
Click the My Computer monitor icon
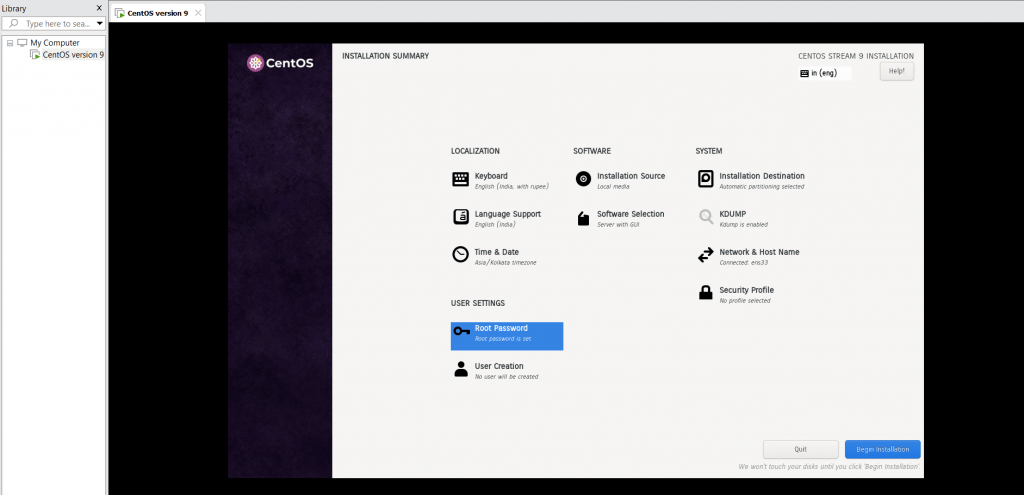coord(22,43)
